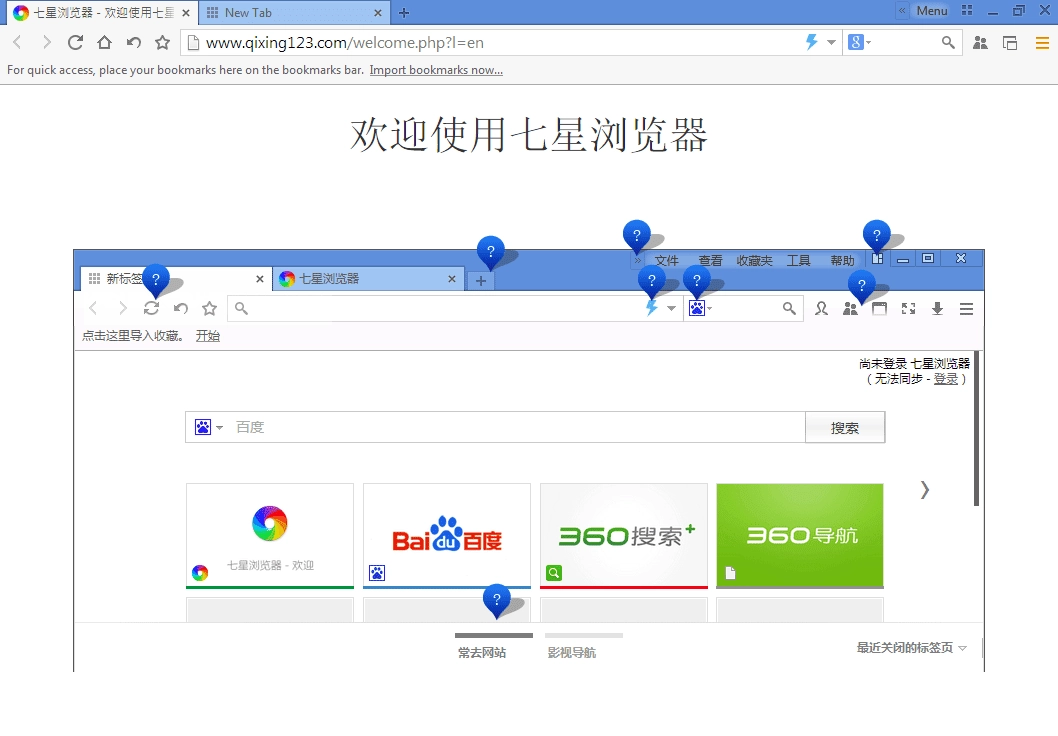
Task: Open the orange hamburger menu
Action: point(1042,43)
